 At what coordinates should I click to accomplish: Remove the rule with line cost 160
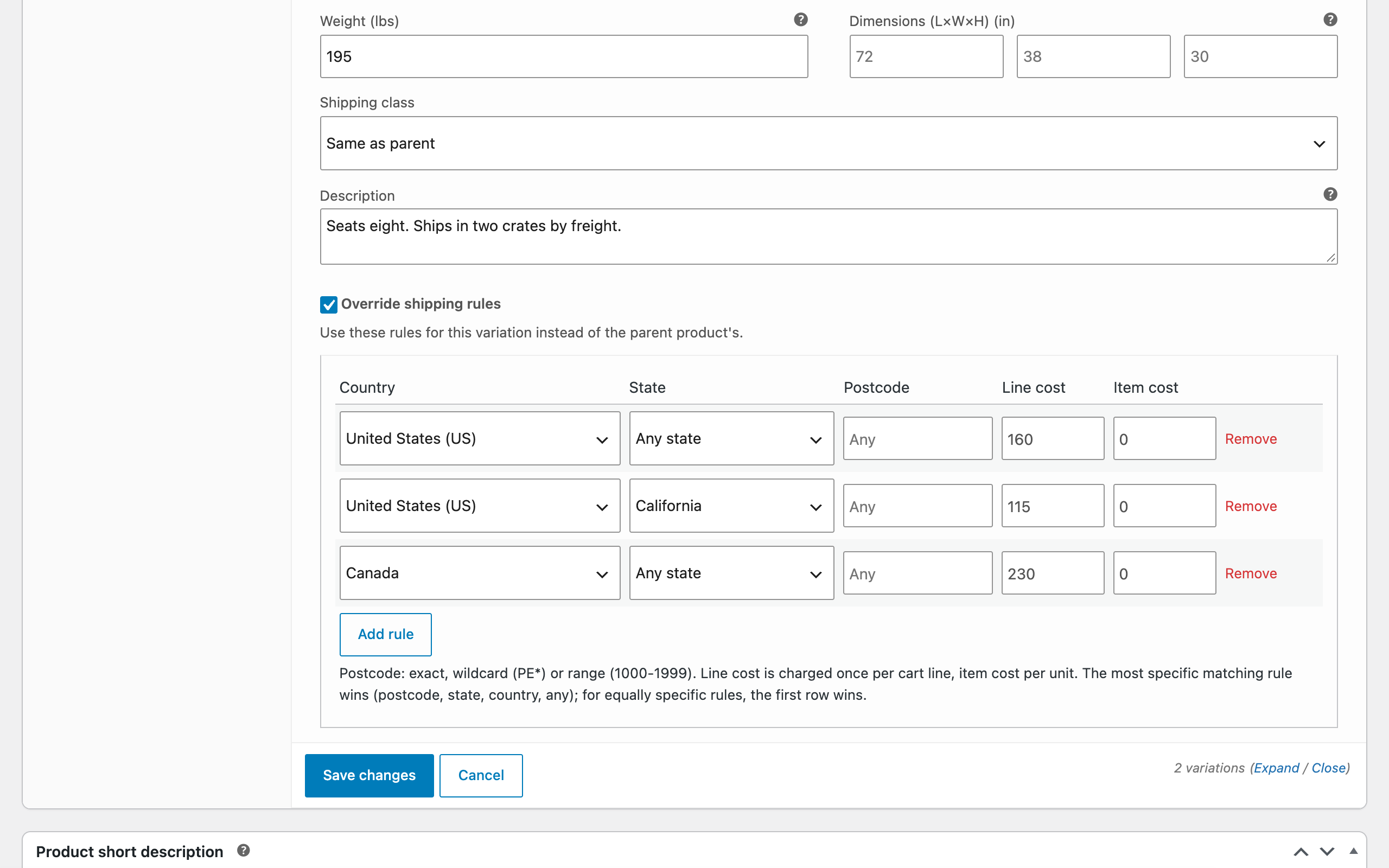(x=1251, y=439)
